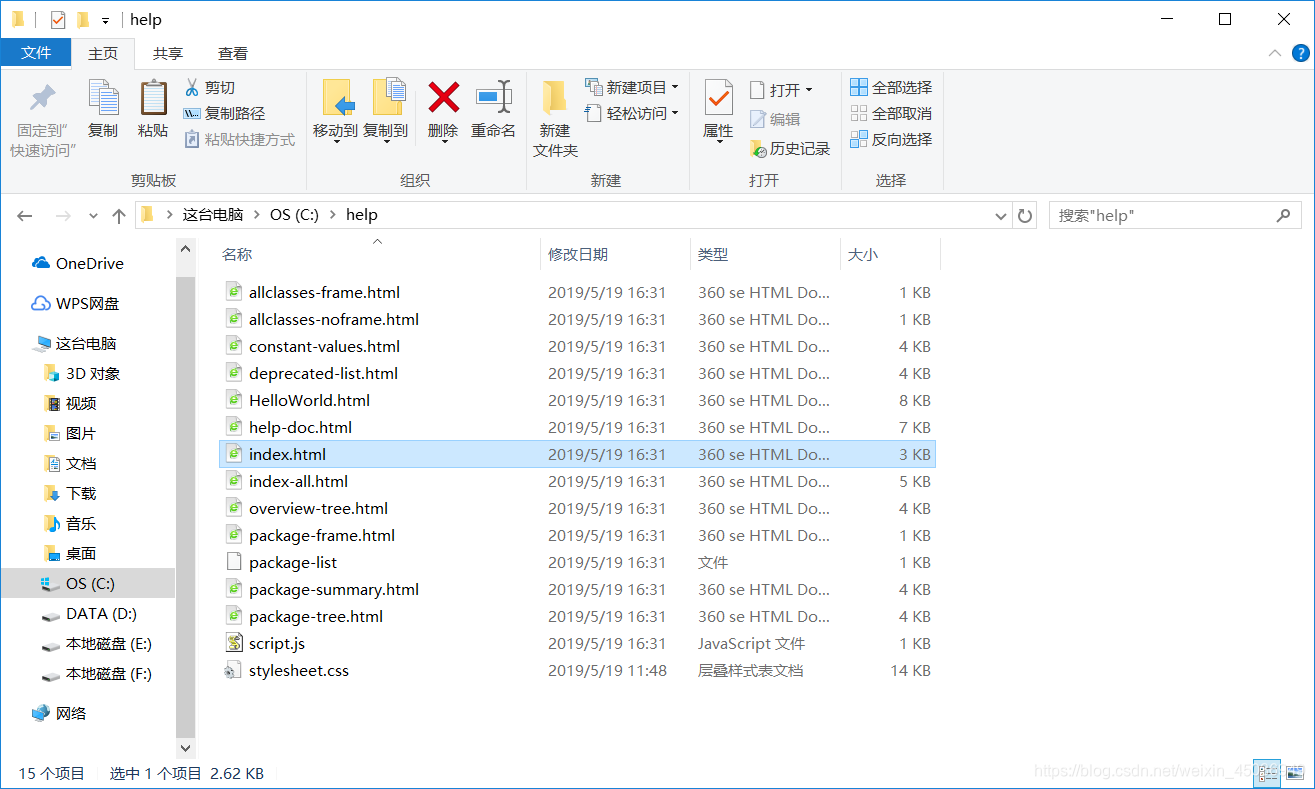Click the 编辑 edit button
The image size is (1315, 789).
pyautogui.click(x=775, y=119)
